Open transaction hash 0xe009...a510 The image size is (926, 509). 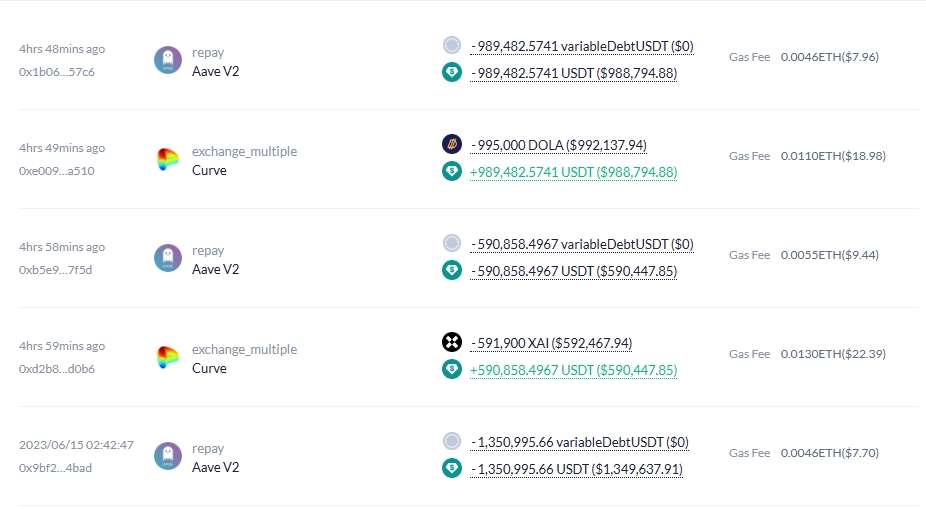57,171
